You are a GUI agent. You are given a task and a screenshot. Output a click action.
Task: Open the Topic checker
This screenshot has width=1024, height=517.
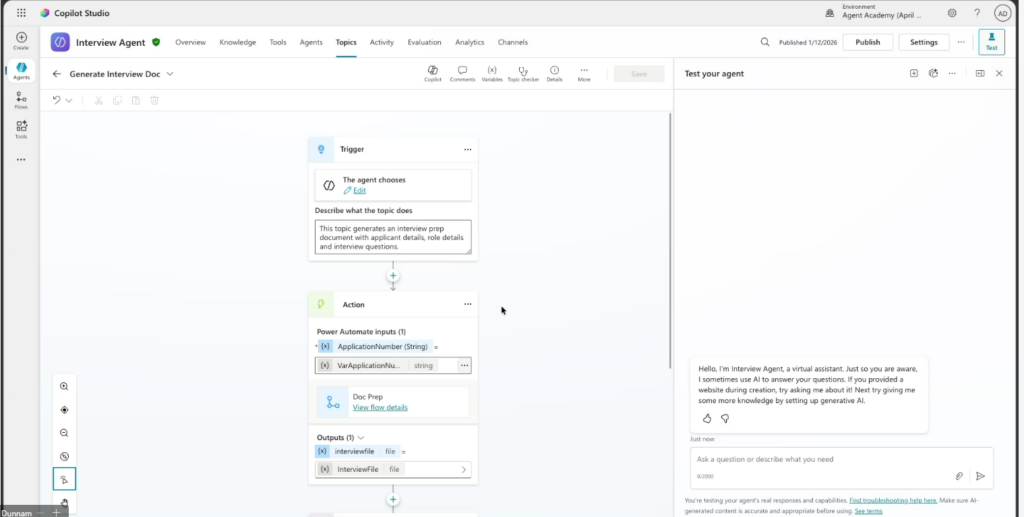click(522, 73)
